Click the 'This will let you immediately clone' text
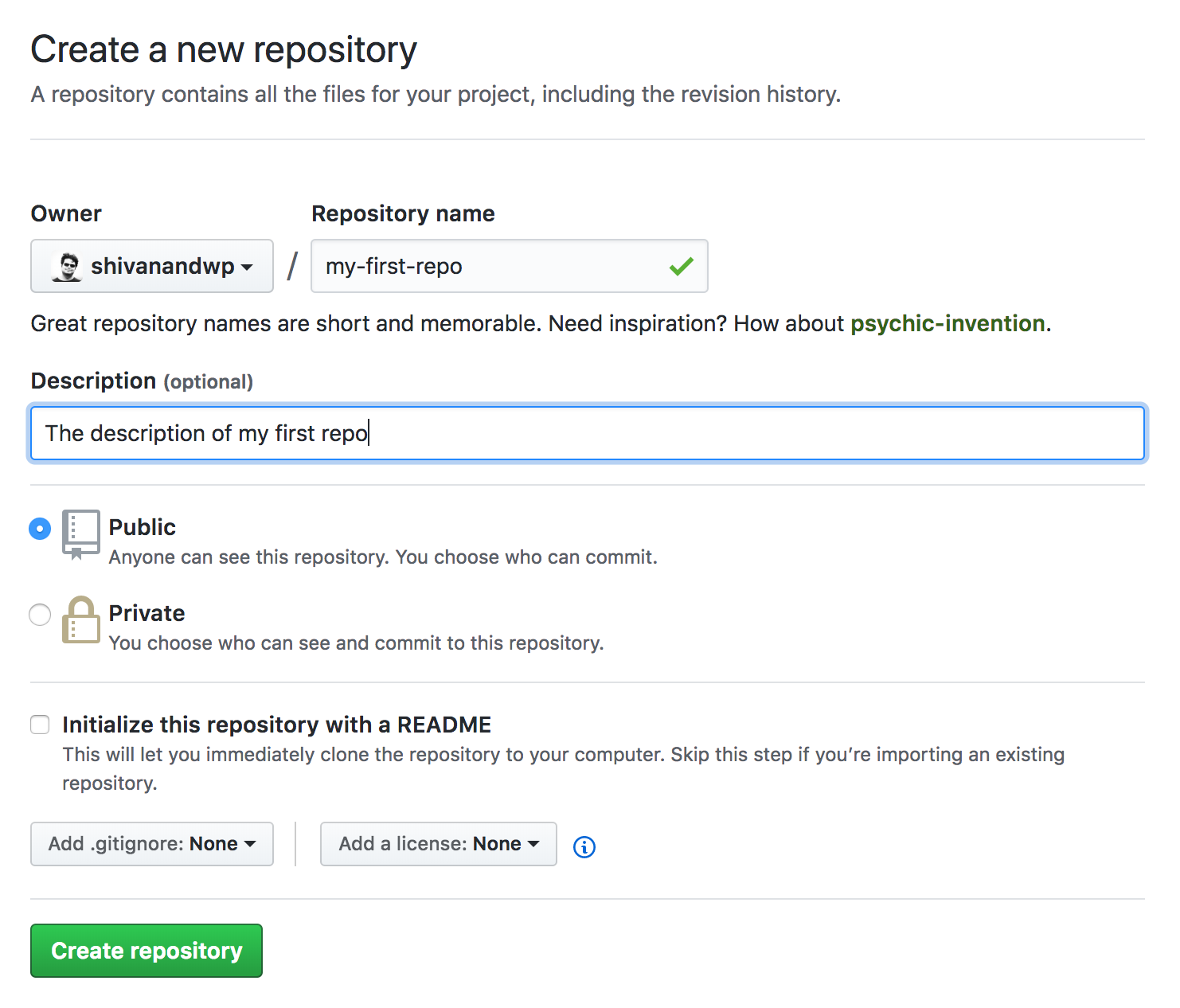Screen dimensions: 1180x1008 [x=564, y=768]
